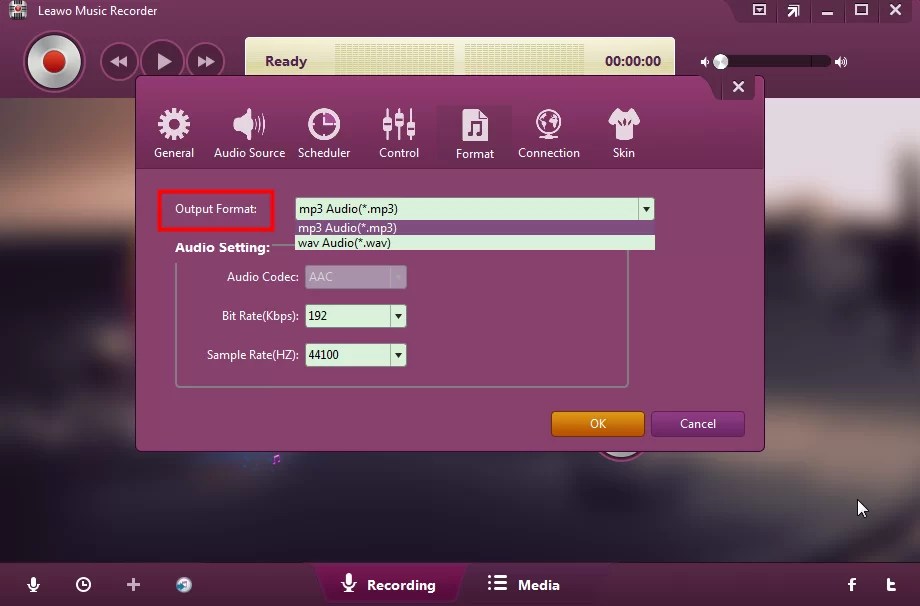Click the Ready status text
Screen dimensions: 920x606
point(286,61)
